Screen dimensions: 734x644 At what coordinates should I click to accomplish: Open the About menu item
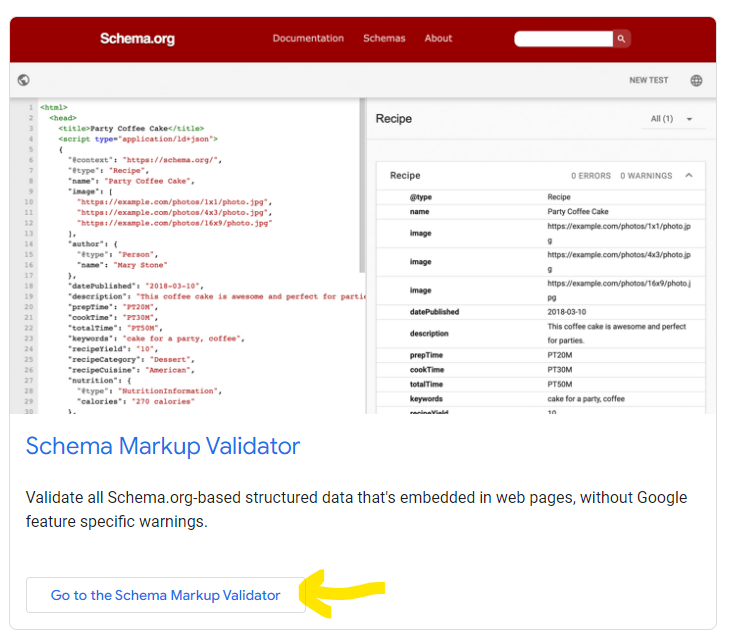click(x=438, y=39)
